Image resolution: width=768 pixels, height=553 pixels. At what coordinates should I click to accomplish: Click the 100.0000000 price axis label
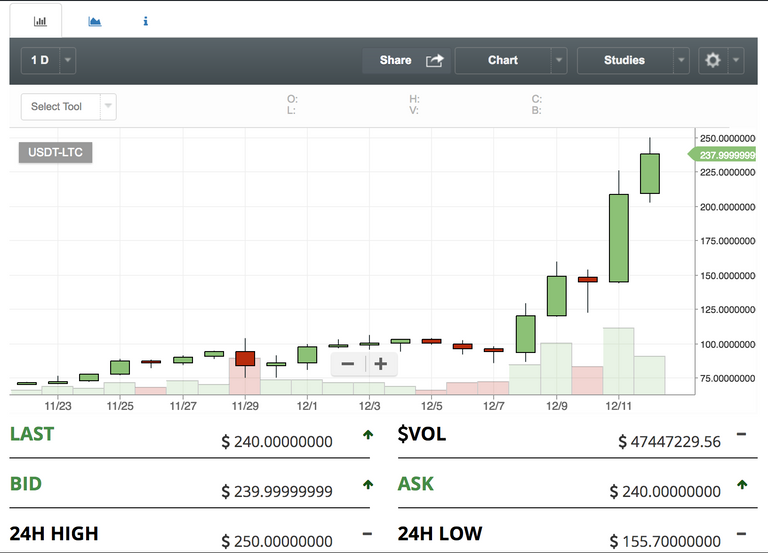(x=727, y=344)
